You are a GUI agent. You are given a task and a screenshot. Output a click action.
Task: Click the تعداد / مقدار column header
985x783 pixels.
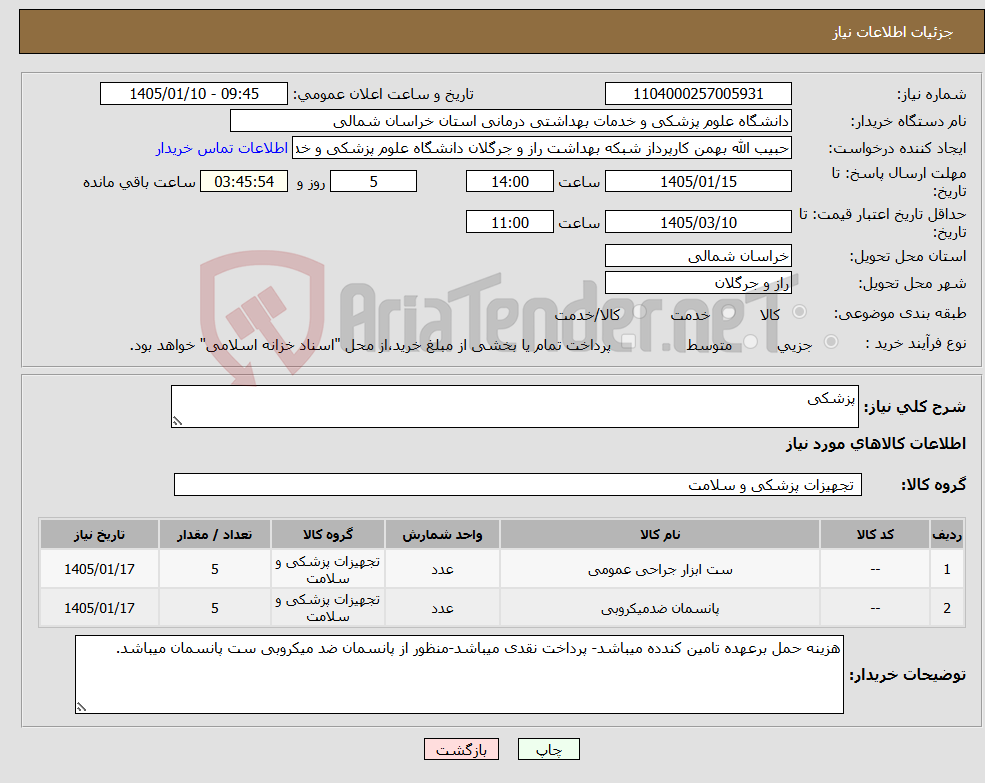[x=215, y=534]
